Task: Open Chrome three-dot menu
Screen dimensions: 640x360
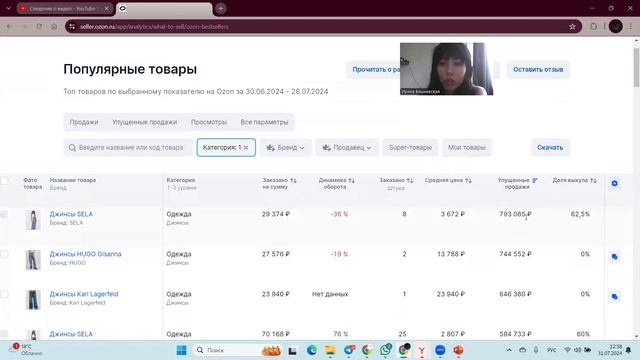Action: [x=631, y=27]
